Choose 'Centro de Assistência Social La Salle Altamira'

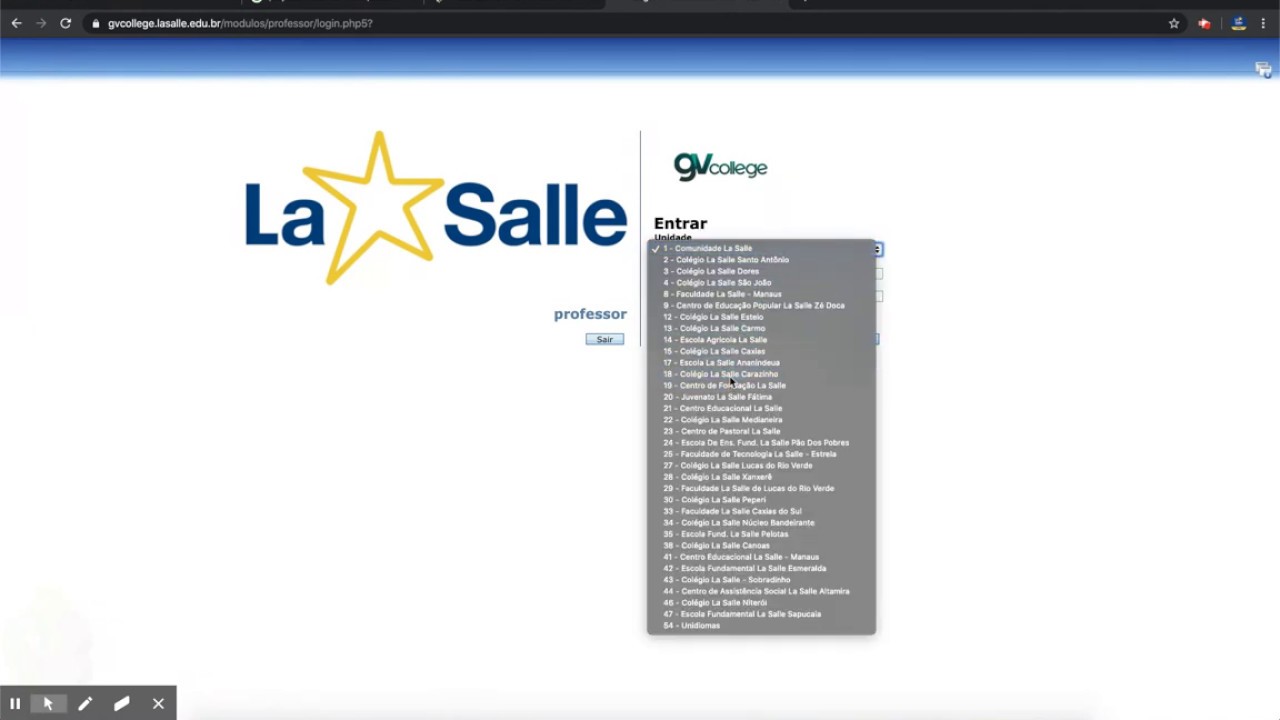[761, 591]
